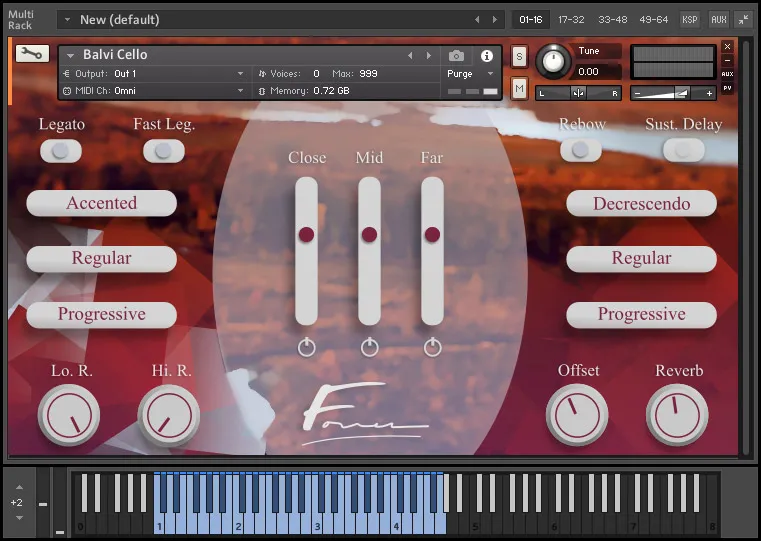
Task: Switch to the 49-64 rack page
Action: click(654, 20)
